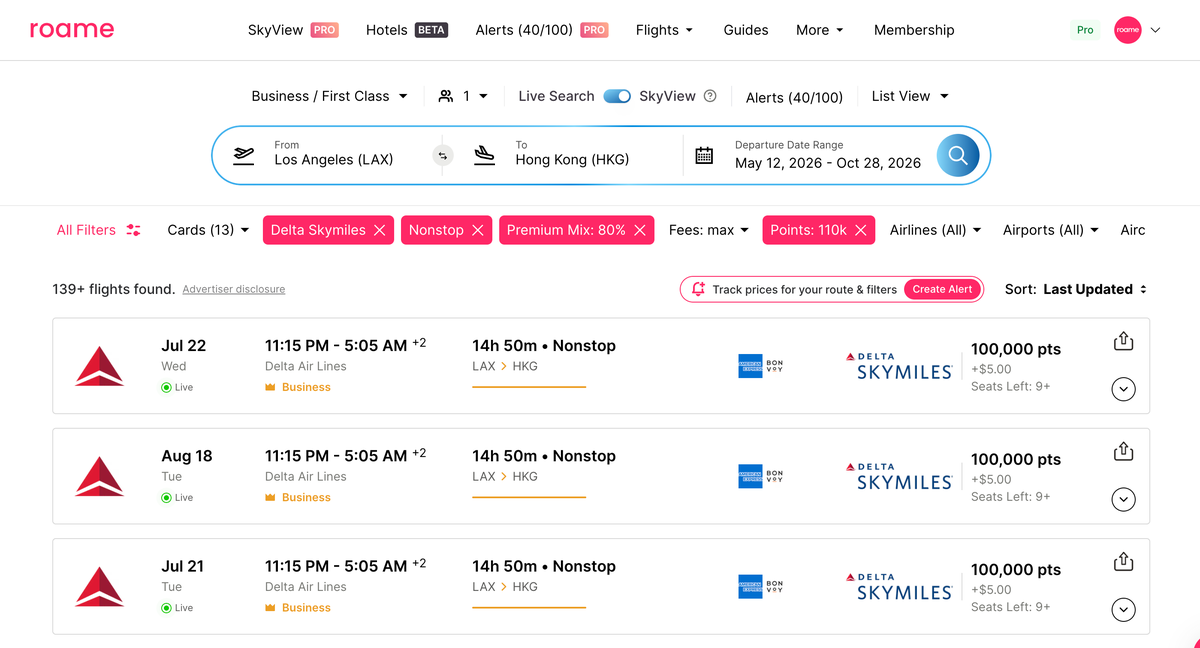
Task: Open Airlines (All) dropdown
Action: pyautogui.click(x=935, y=230)
